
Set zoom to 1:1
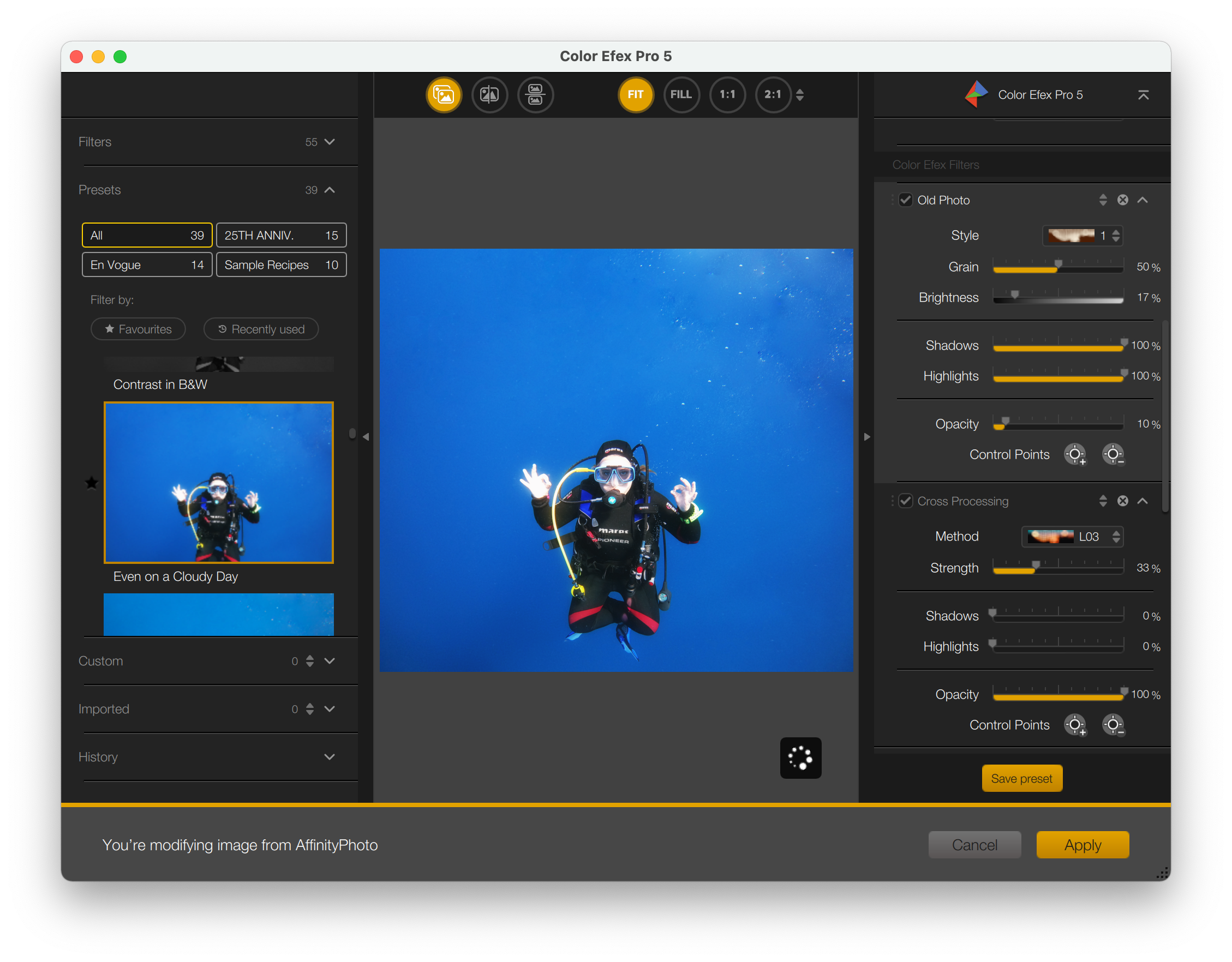click(x=727, y=95)
